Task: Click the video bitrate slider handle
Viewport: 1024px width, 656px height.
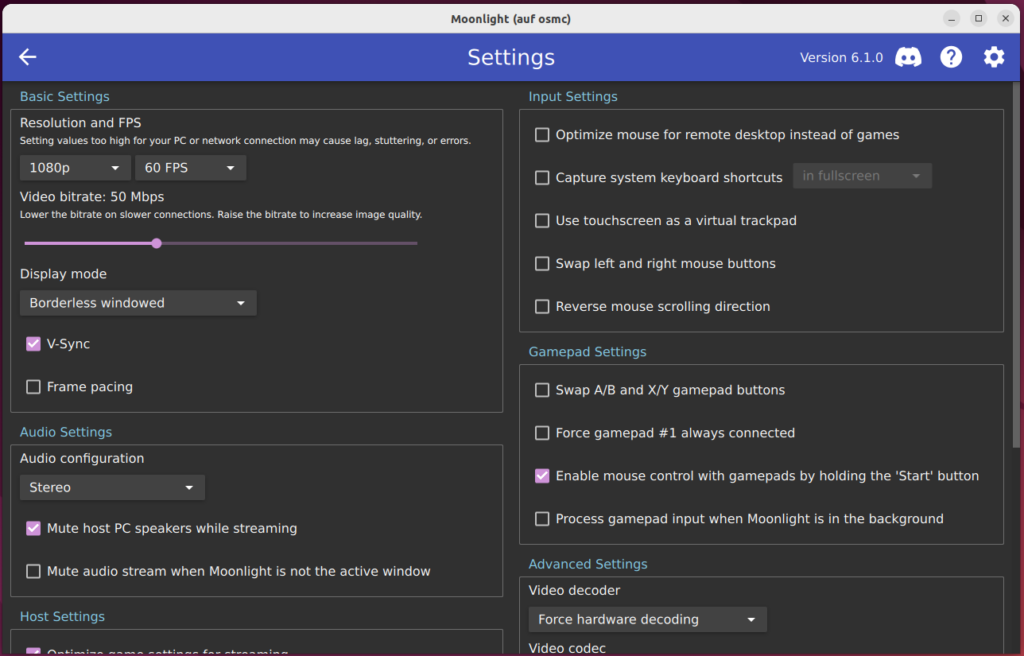Action: pyautogui.click(x=157, y=243)
